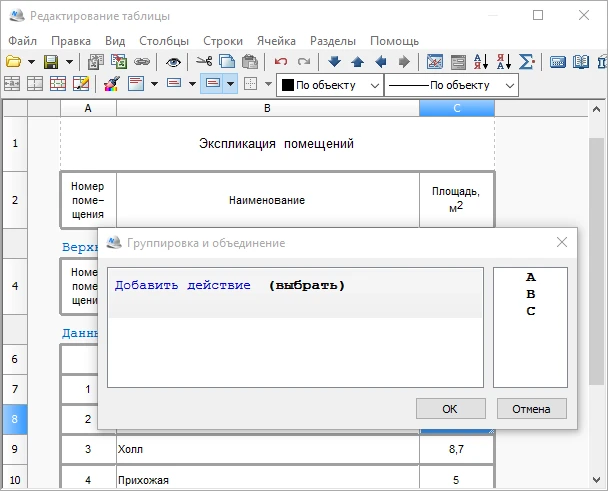The width and height of the screenshot is (608, 491).
Task: Click the 'Добавить действие' link
Action: [183, 286]
